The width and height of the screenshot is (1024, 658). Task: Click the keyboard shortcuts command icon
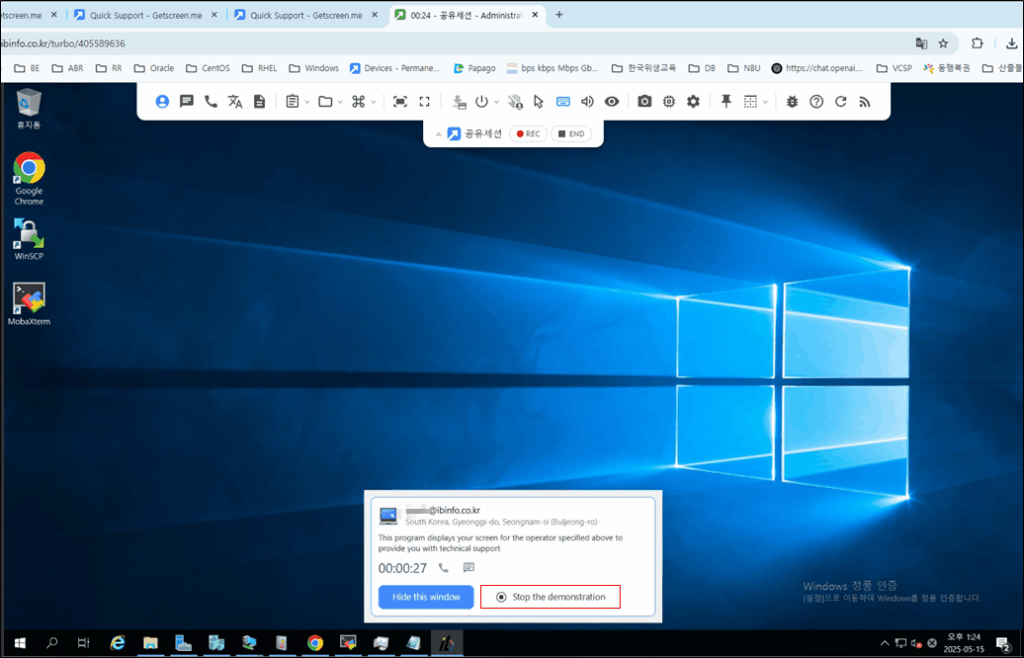click(x=359, y=101)
